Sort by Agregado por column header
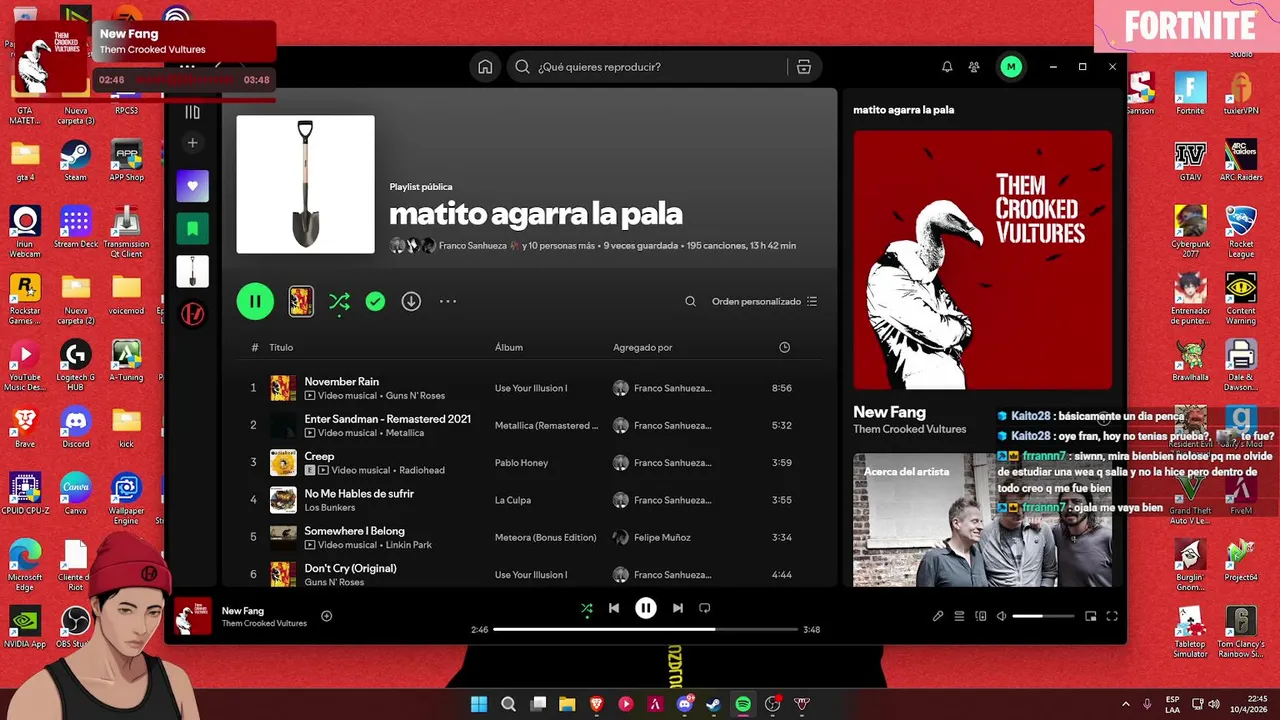 coord(643,347)
